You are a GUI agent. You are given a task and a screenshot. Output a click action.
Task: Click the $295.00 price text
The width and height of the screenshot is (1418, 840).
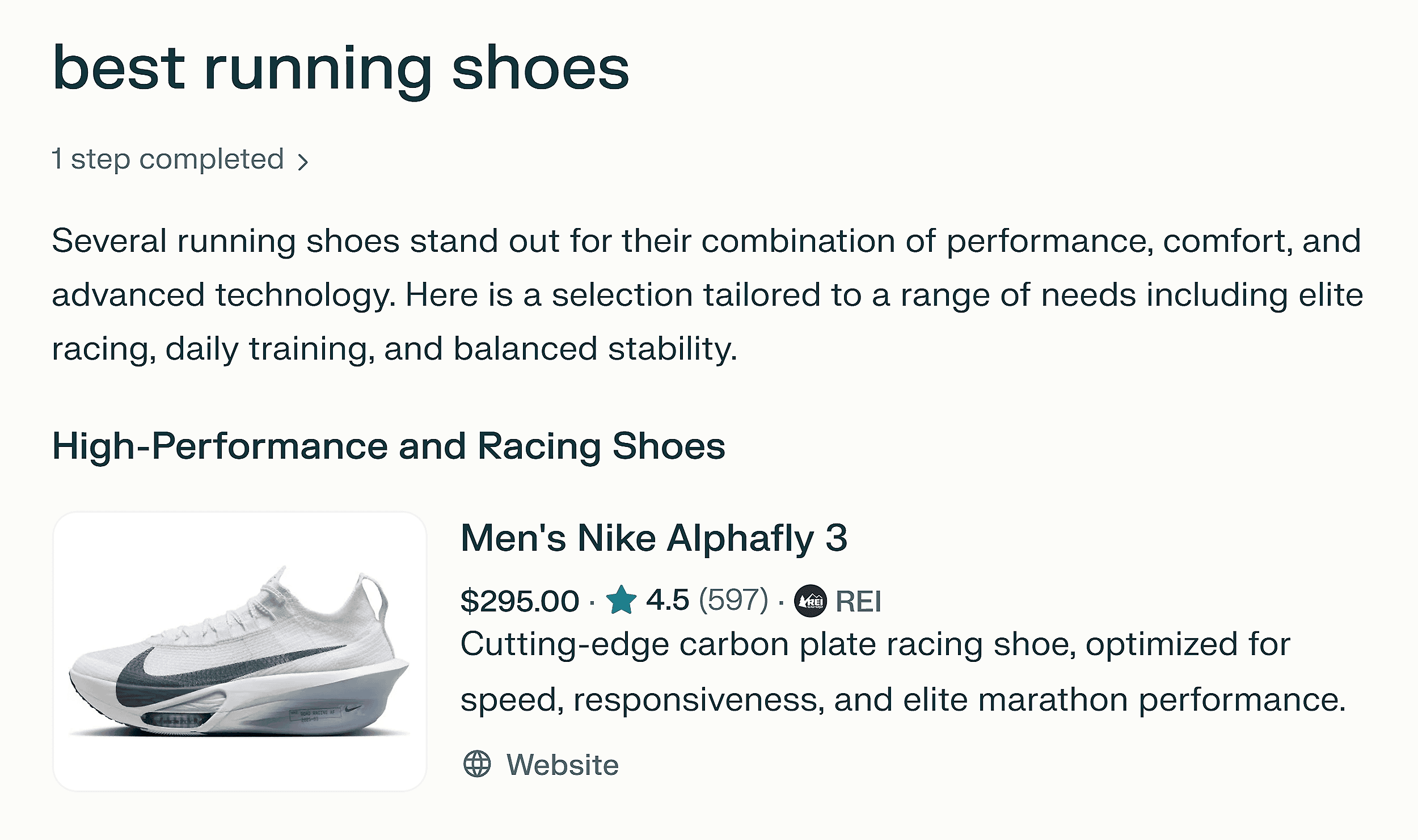point(521,600)
